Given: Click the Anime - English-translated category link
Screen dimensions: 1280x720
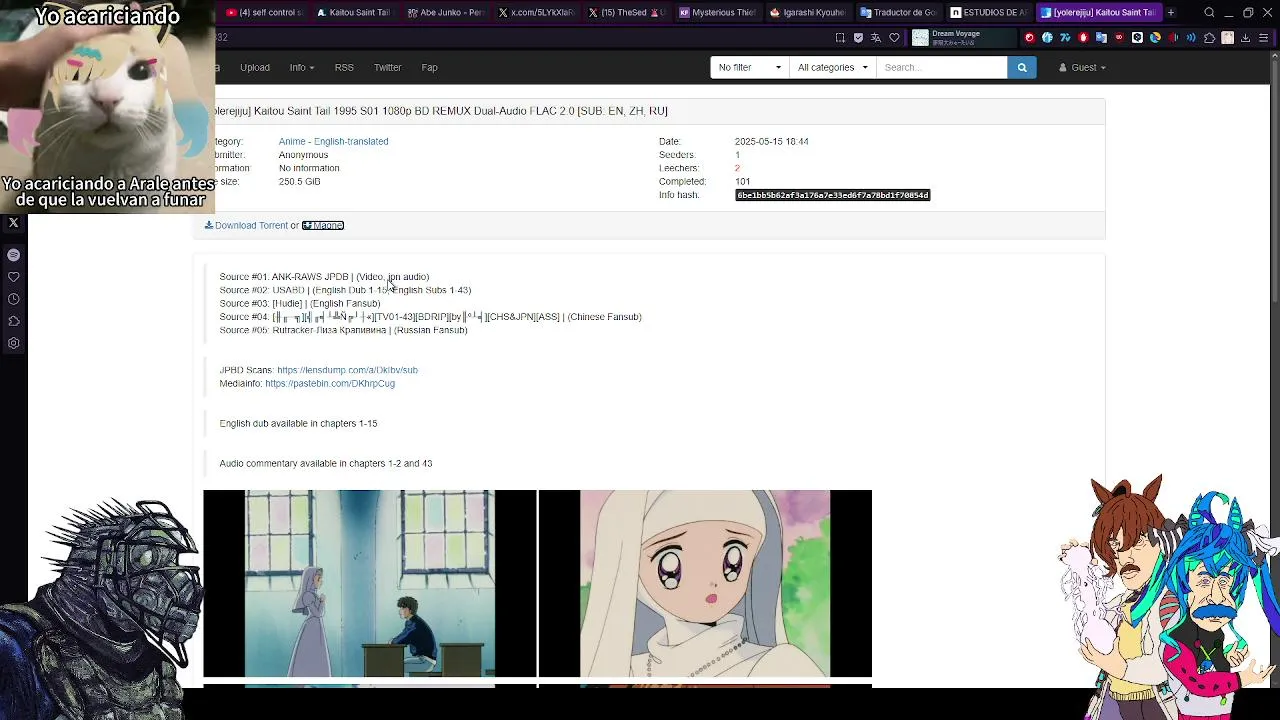Looking at the screenshot, I should point(333,141).
